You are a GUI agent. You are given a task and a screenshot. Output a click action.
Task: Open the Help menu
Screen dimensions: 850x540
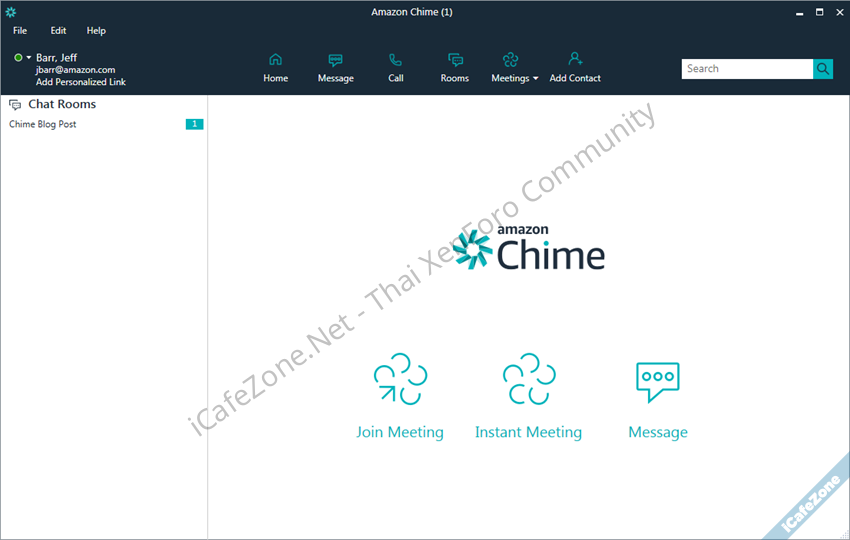click(x=96, y=30)
